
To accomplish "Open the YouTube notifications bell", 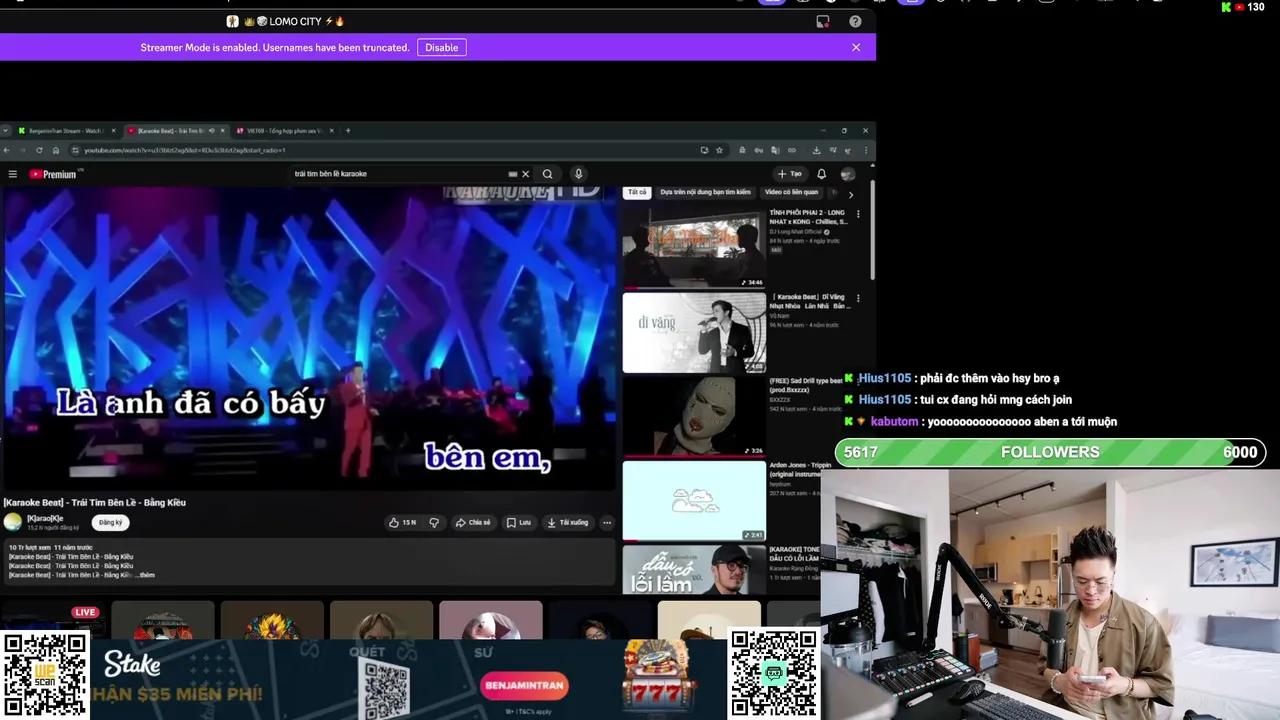I will (821, 174).
